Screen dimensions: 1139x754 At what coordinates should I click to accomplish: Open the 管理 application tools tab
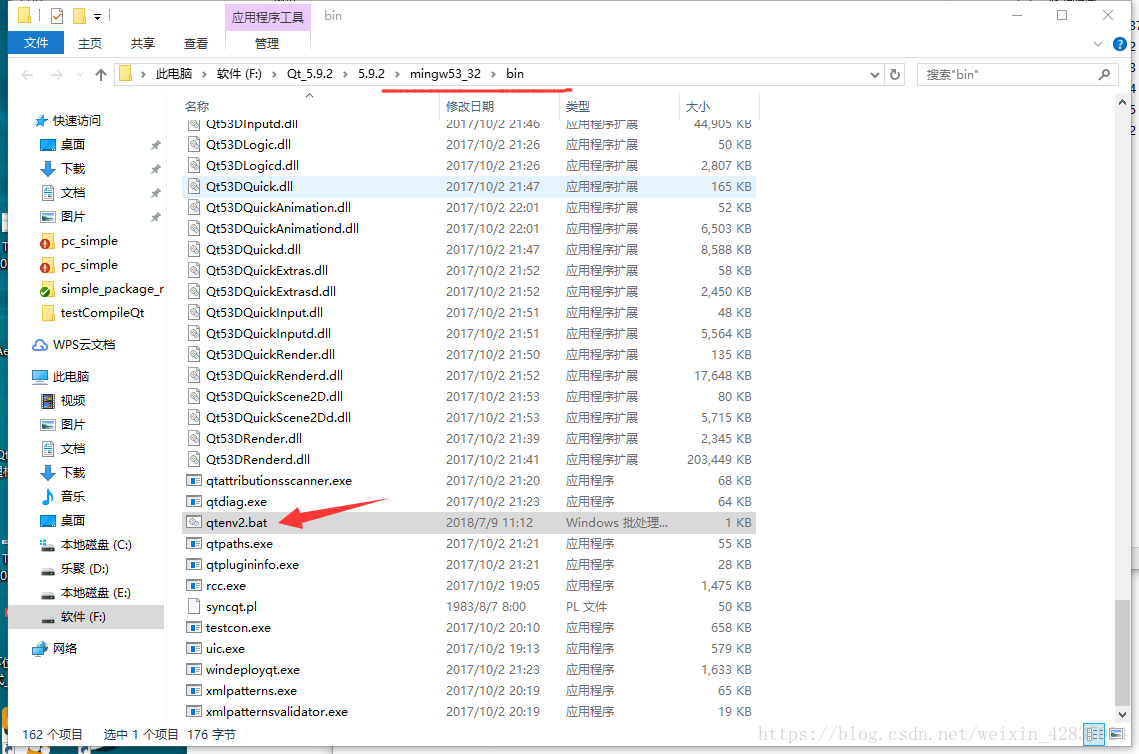[267, 44]
